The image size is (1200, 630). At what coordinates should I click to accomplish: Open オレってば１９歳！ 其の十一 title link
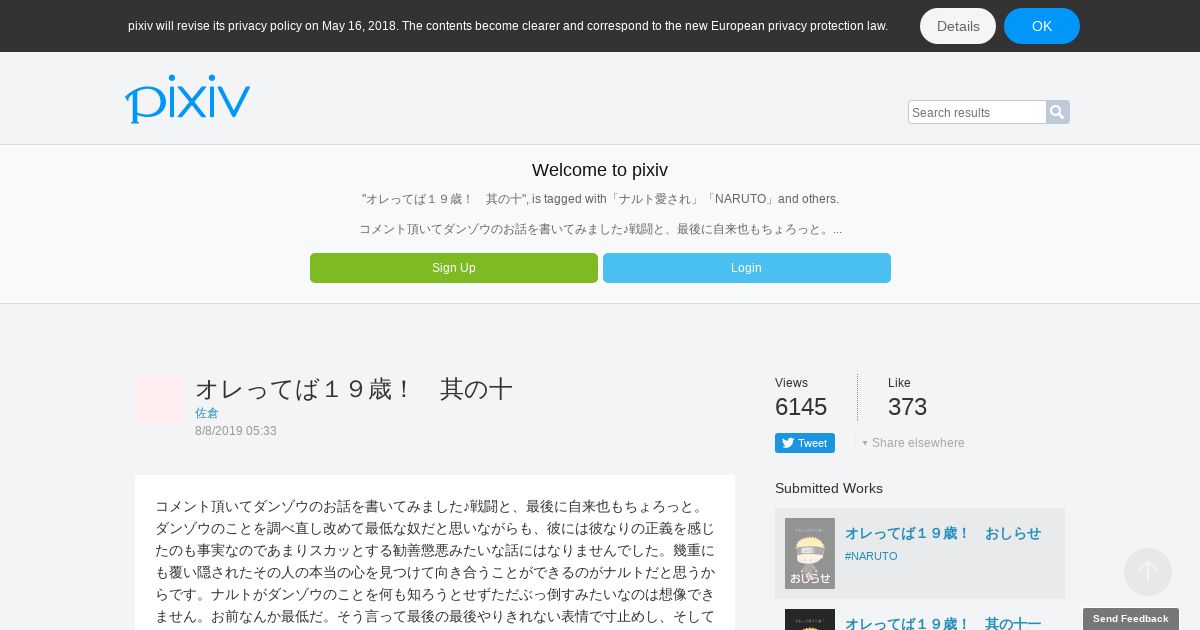(x=943, y=623)
